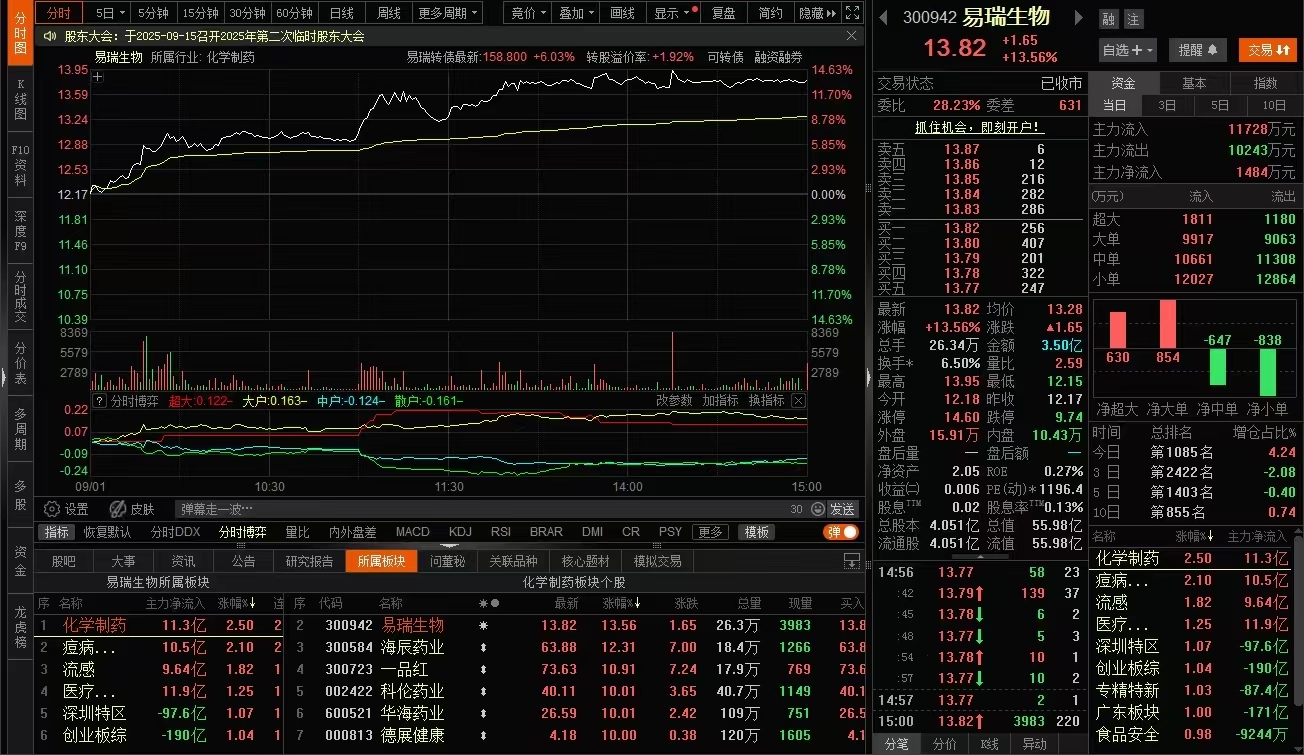This screenshot has height=755, width=1304.
Task: Open the 提醒 bell alert
Action: click(x=1197, y=49)
